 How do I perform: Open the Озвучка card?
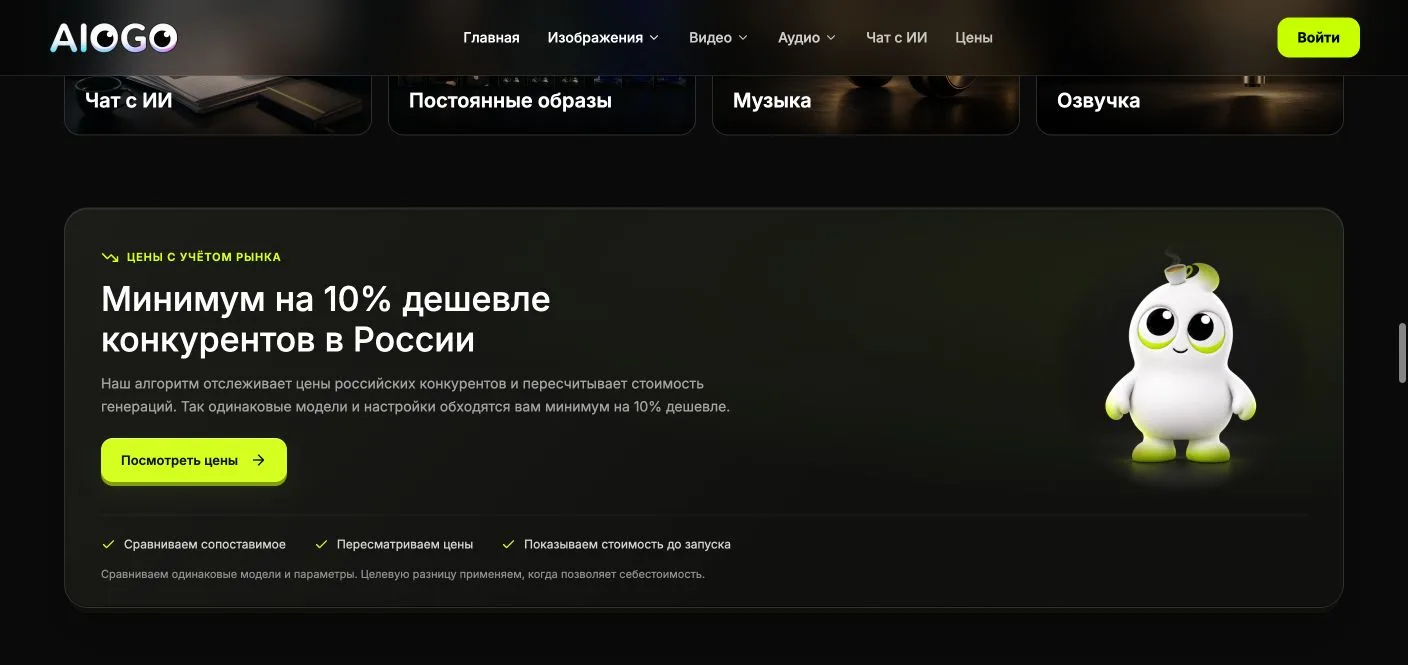point(1190,105)
